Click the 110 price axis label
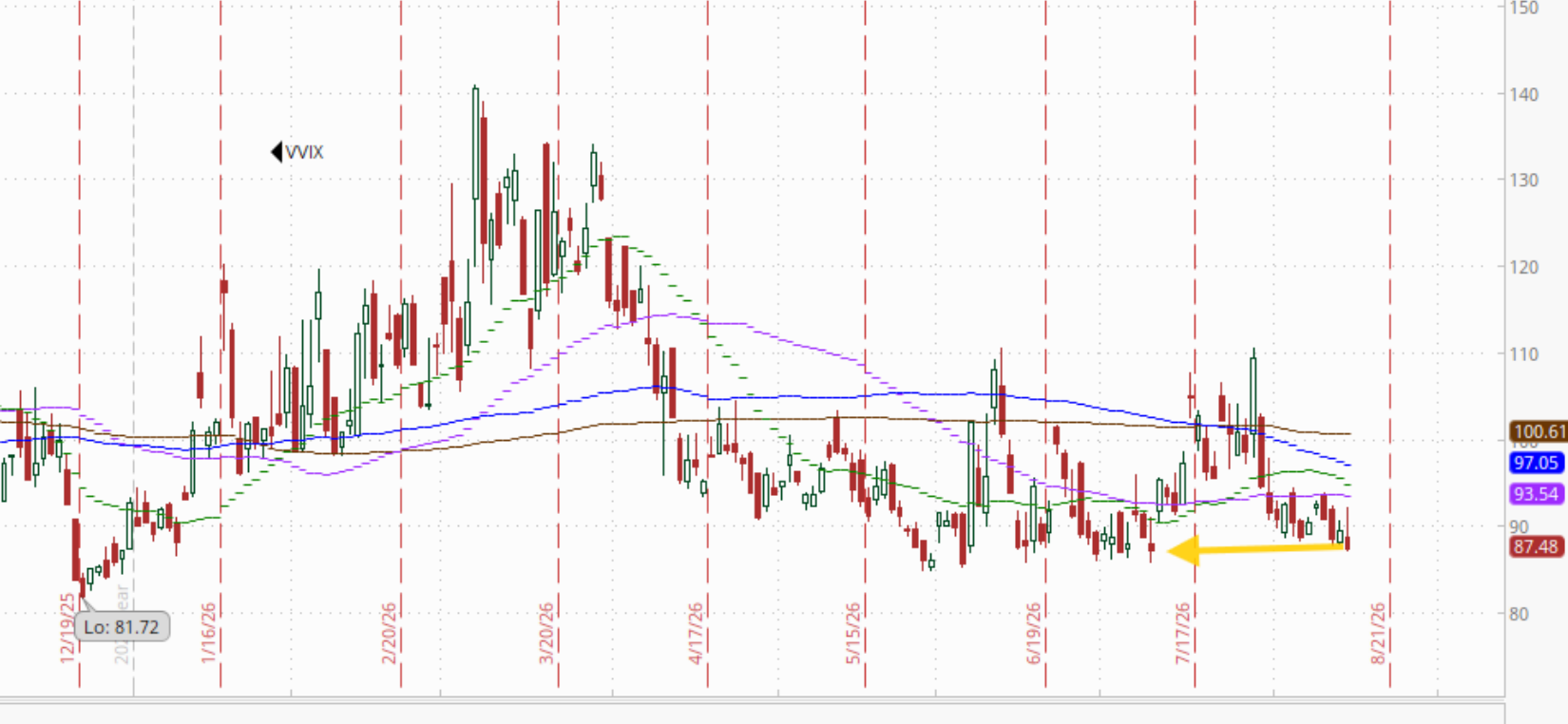This screenshot has width=1568, height=724. pyautogui.click(x=1524, y=354)
